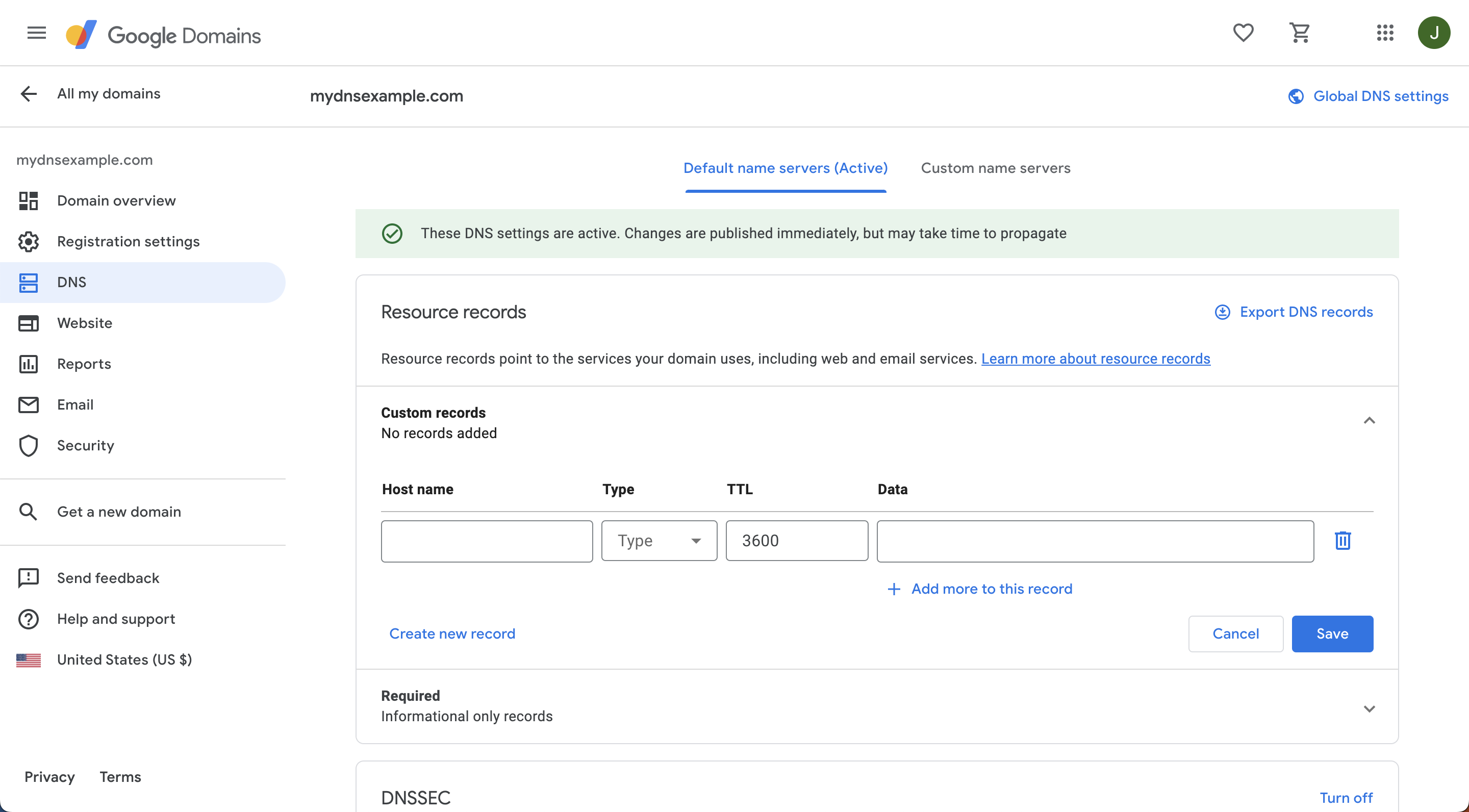Save the DNS record

tap(1333, 633)
